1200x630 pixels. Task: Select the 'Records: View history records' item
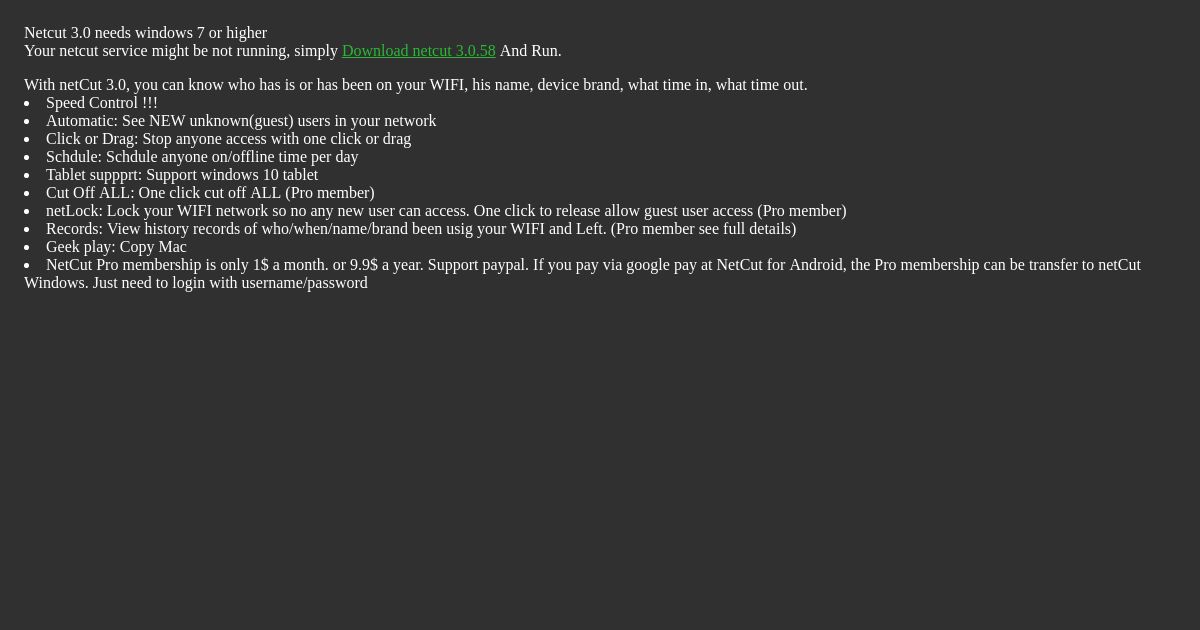421,229
